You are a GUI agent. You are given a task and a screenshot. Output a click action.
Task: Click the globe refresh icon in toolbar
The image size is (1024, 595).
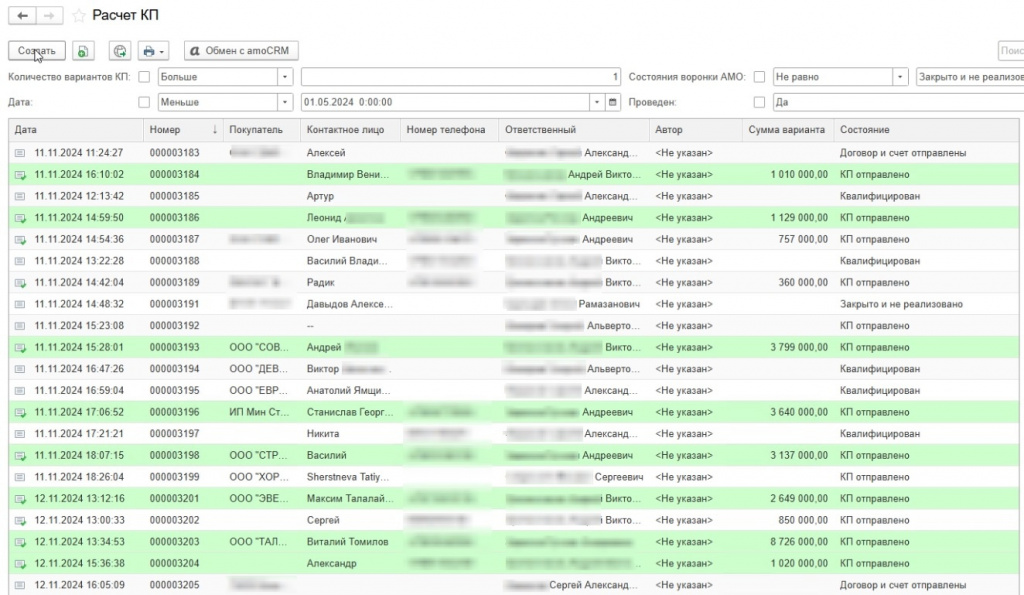[x=120, y=51]
